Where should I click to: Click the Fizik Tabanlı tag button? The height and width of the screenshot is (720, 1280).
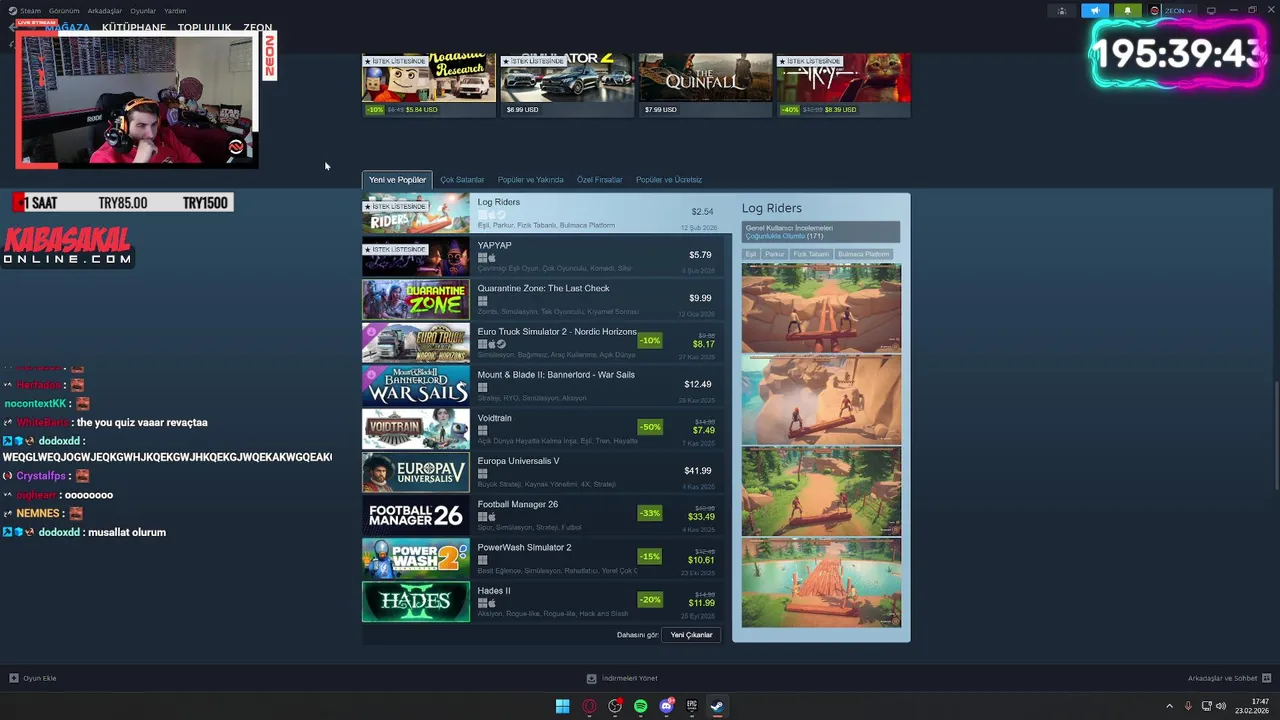tap(811, 254)
